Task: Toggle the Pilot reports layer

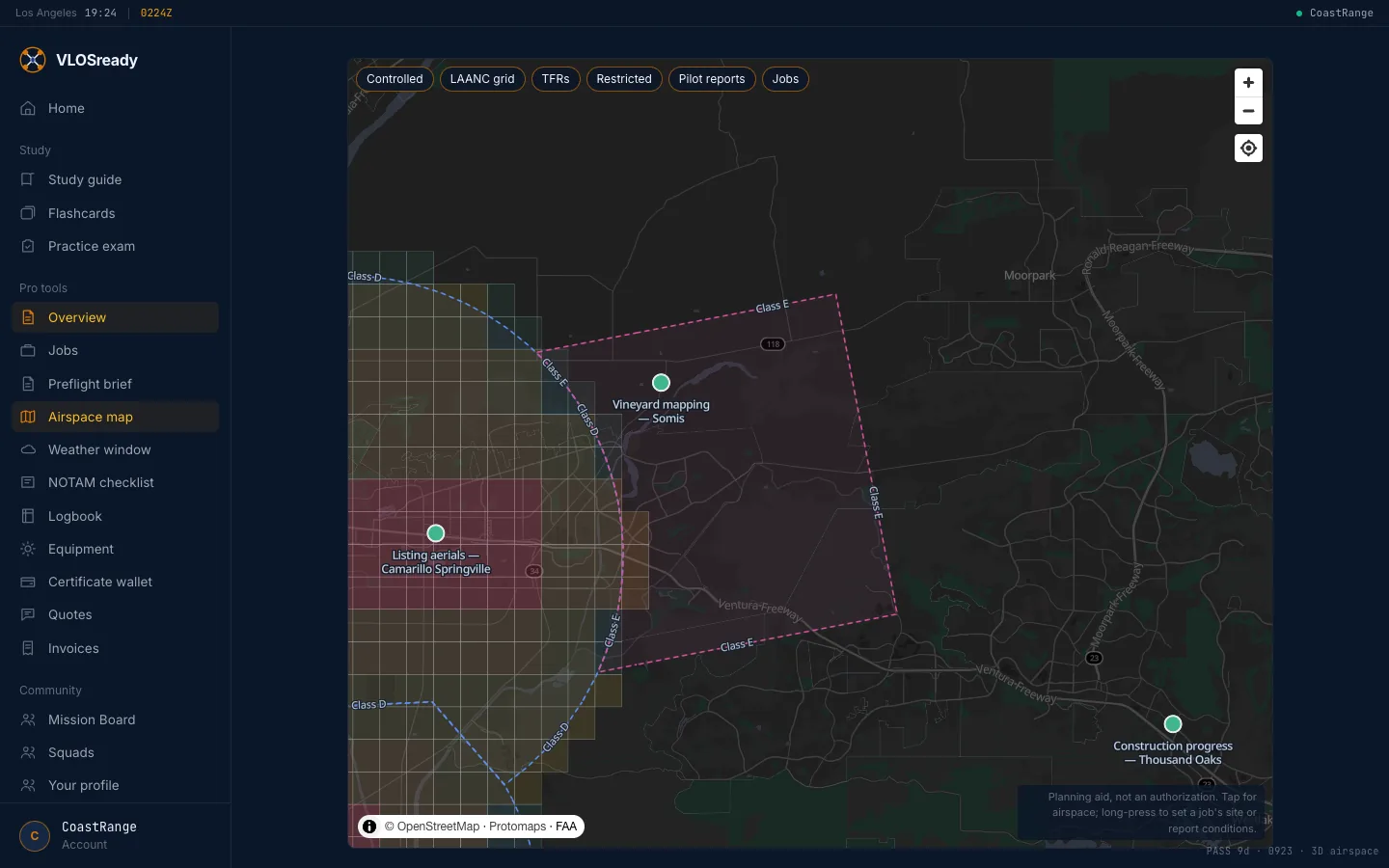Action: coord(712,79)
